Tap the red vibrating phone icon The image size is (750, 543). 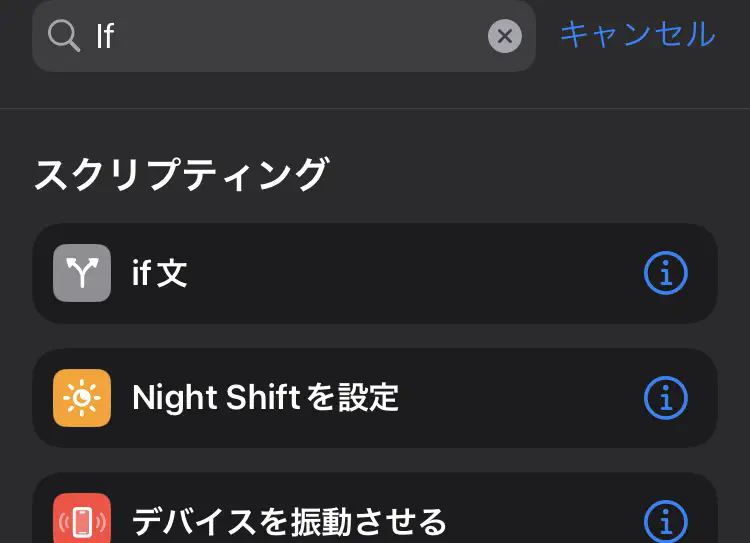click(82, 521)
